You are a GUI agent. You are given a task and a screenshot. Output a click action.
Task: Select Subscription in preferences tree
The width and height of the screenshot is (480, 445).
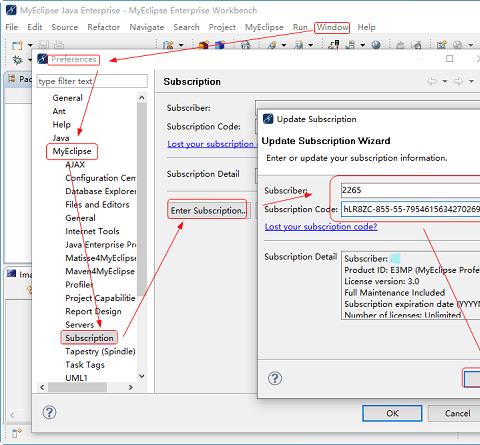[x=89, y=338]
